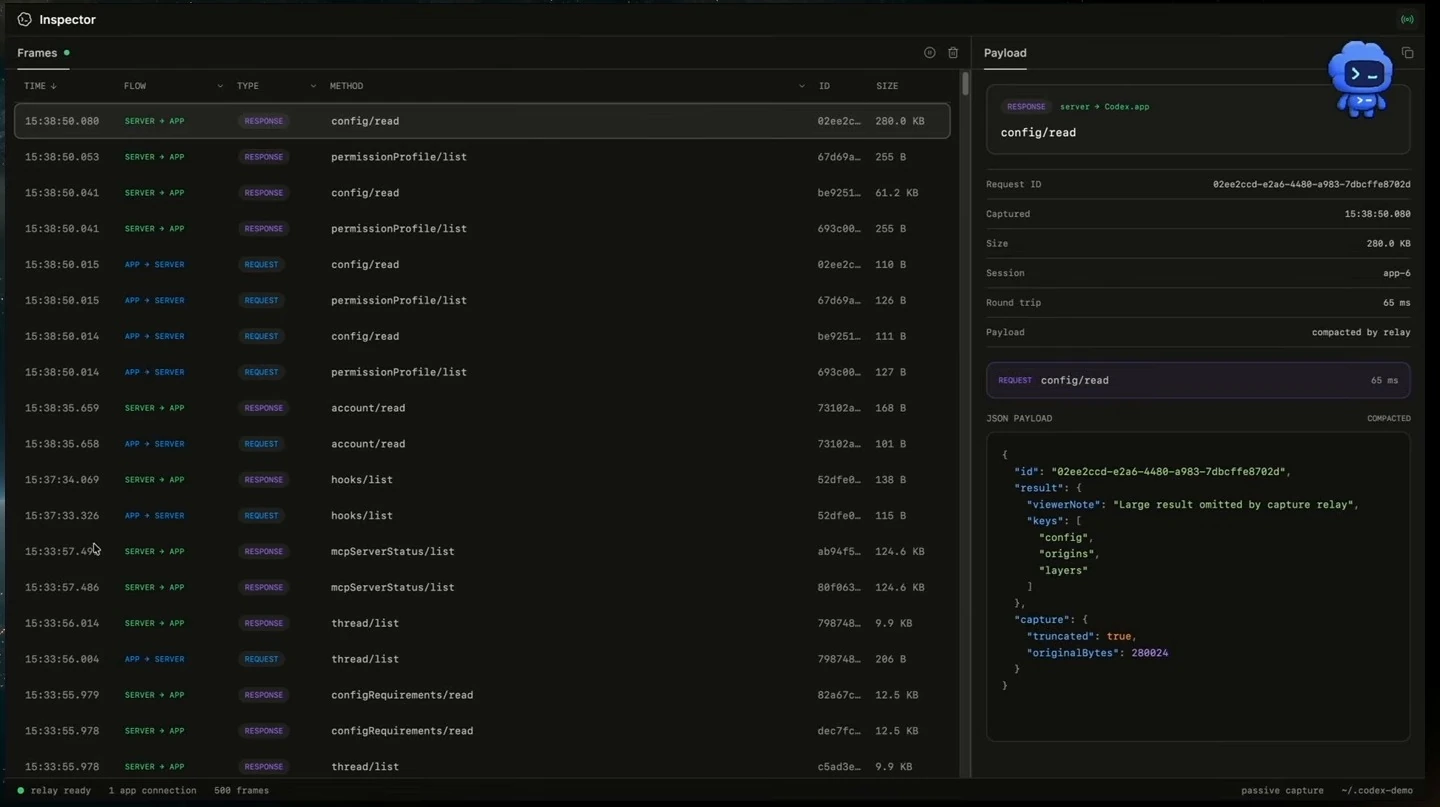Select the 15:38:50.080 config/read response row
Screen dimensions: 1440x807
(x=482, y=121)
